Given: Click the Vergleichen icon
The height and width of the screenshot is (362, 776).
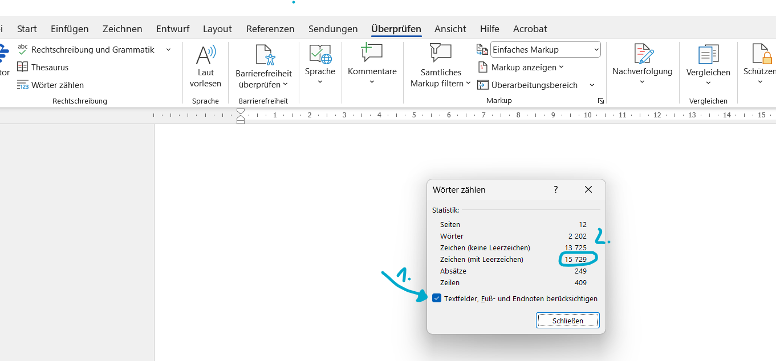Looking at the screenshot, I should (708, 54).
